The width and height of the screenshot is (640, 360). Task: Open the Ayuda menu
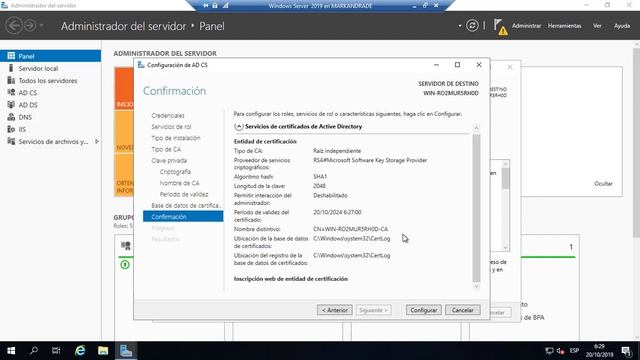[622, 26]
